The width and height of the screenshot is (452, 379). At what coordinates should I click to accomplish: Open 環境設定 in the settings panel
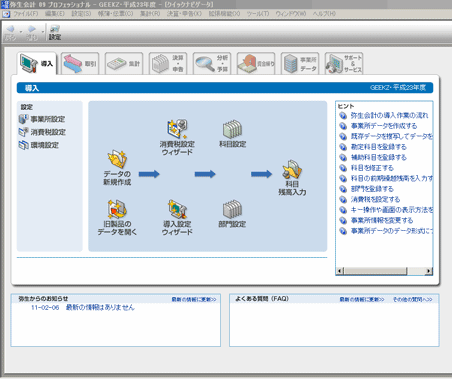[39, 145]
